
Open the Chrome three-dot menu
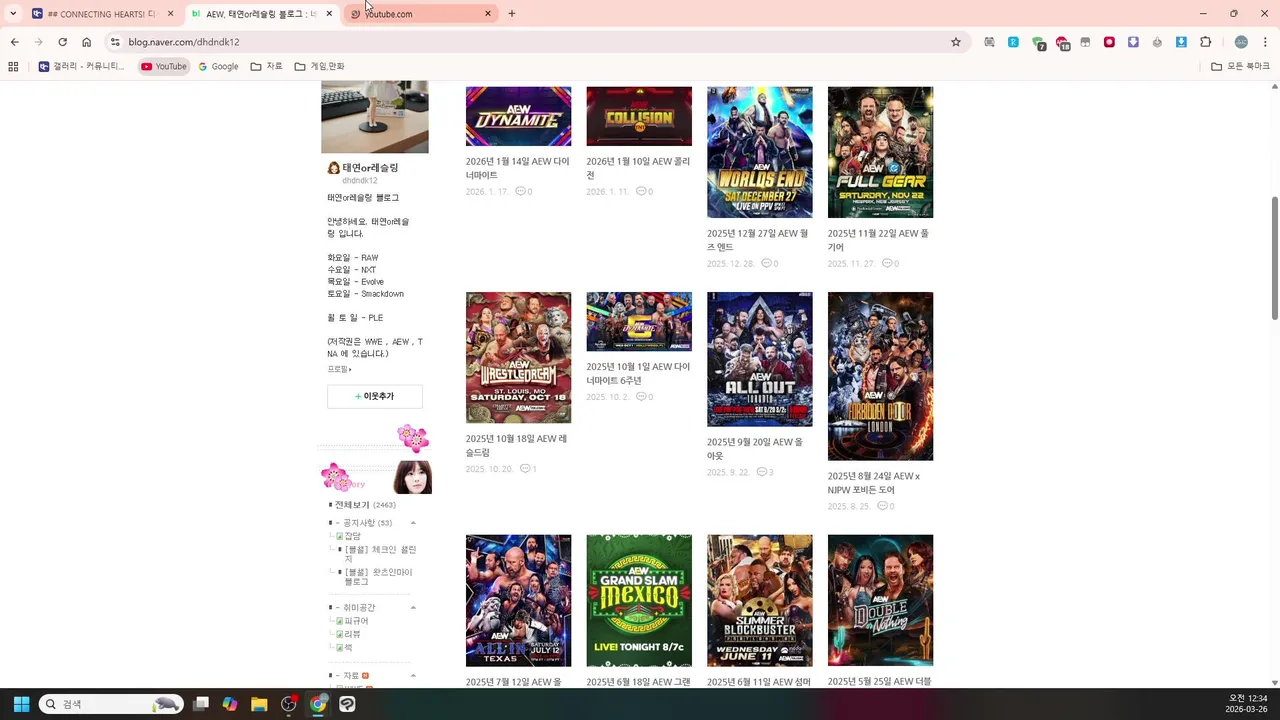[1265, 42]
